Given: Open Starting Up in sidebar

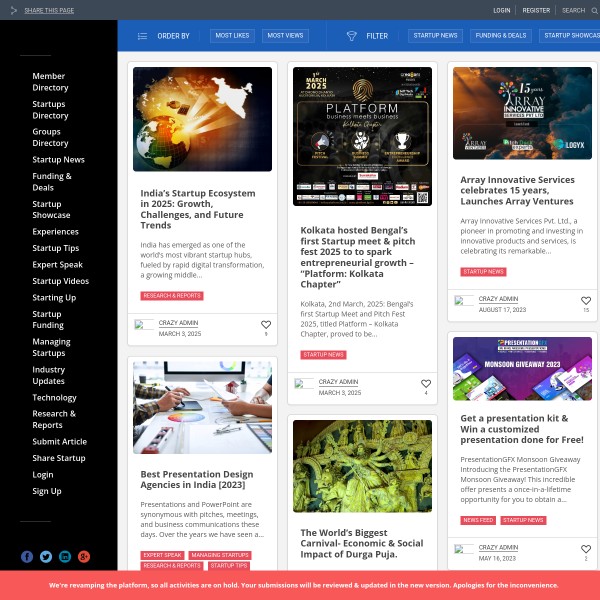Looking at the screenshot, I should point(54,298).
